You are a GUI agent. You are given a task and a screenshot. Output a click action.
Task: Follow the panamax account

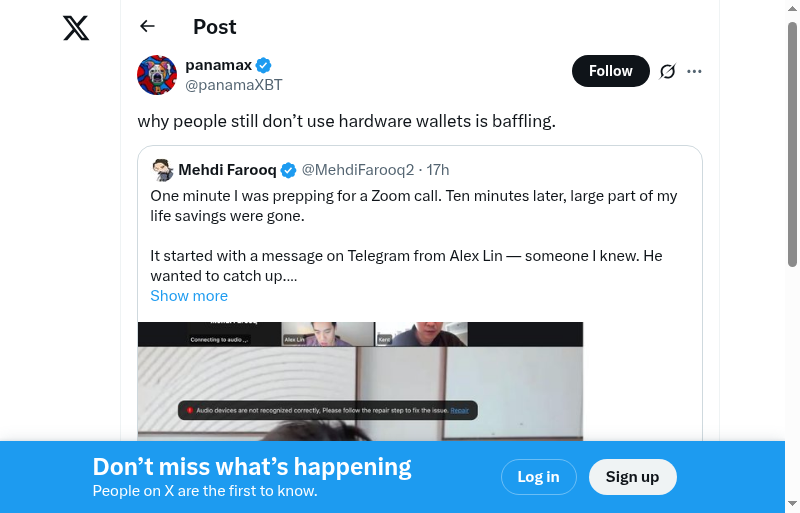click(610, 71)
